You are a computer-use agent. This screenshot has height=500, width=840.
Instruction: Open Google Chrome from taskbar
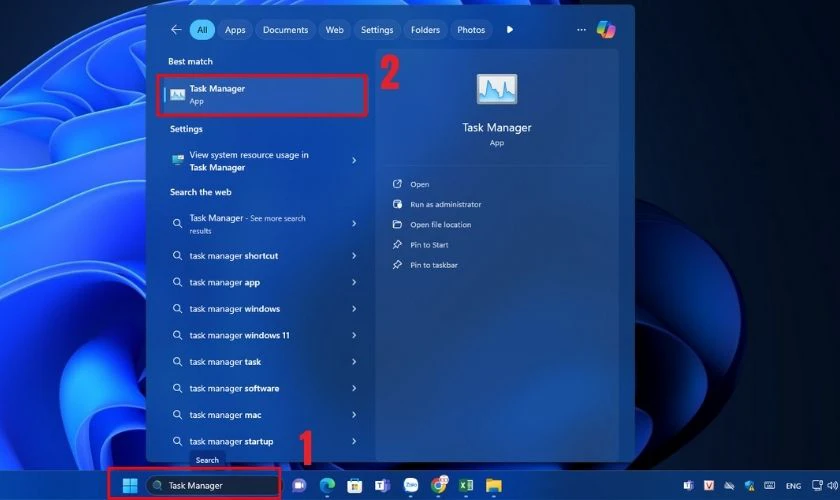[439, 485]
